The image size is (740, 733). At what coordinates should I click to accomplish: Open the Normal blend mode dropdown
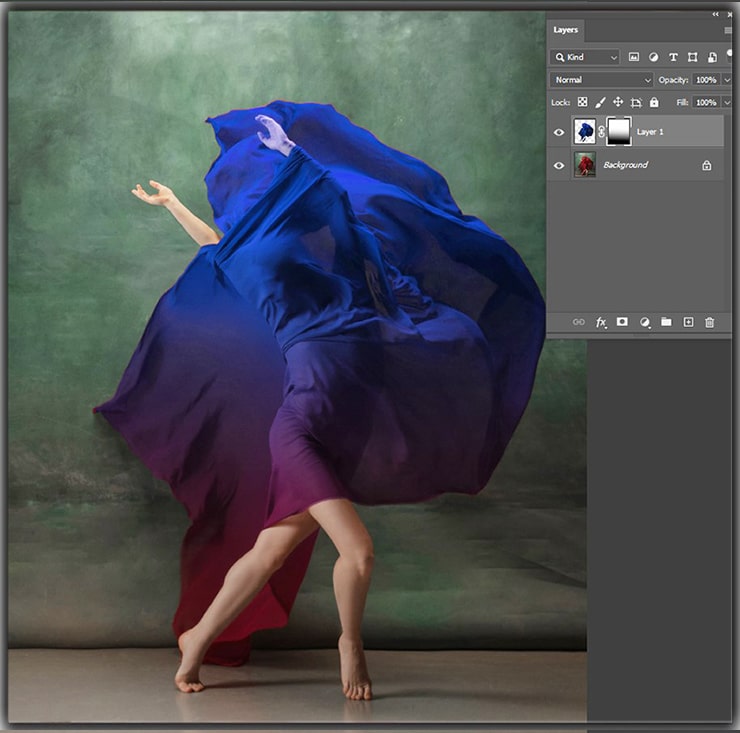(601, 80)
